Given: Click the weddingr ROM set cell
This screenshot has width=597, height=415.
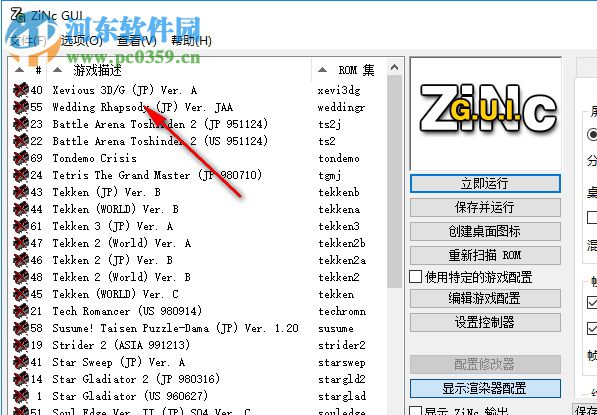Looking at the screenshot, I should click(342, 108).
